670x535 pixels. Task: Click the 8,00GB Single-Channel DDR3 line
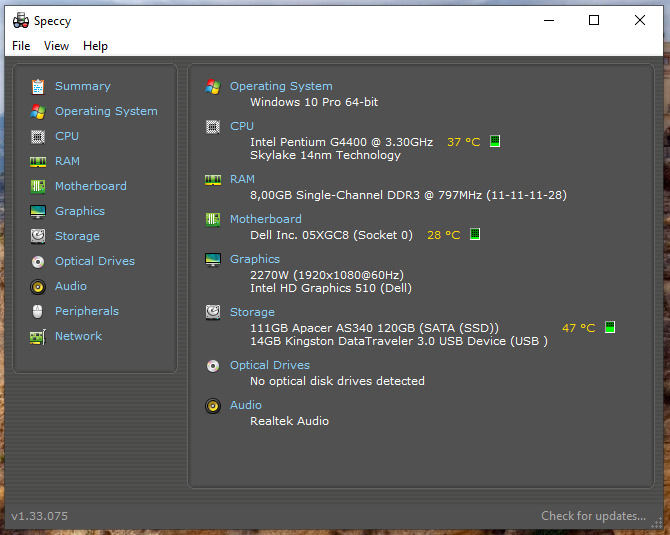[x=408, y=195]
